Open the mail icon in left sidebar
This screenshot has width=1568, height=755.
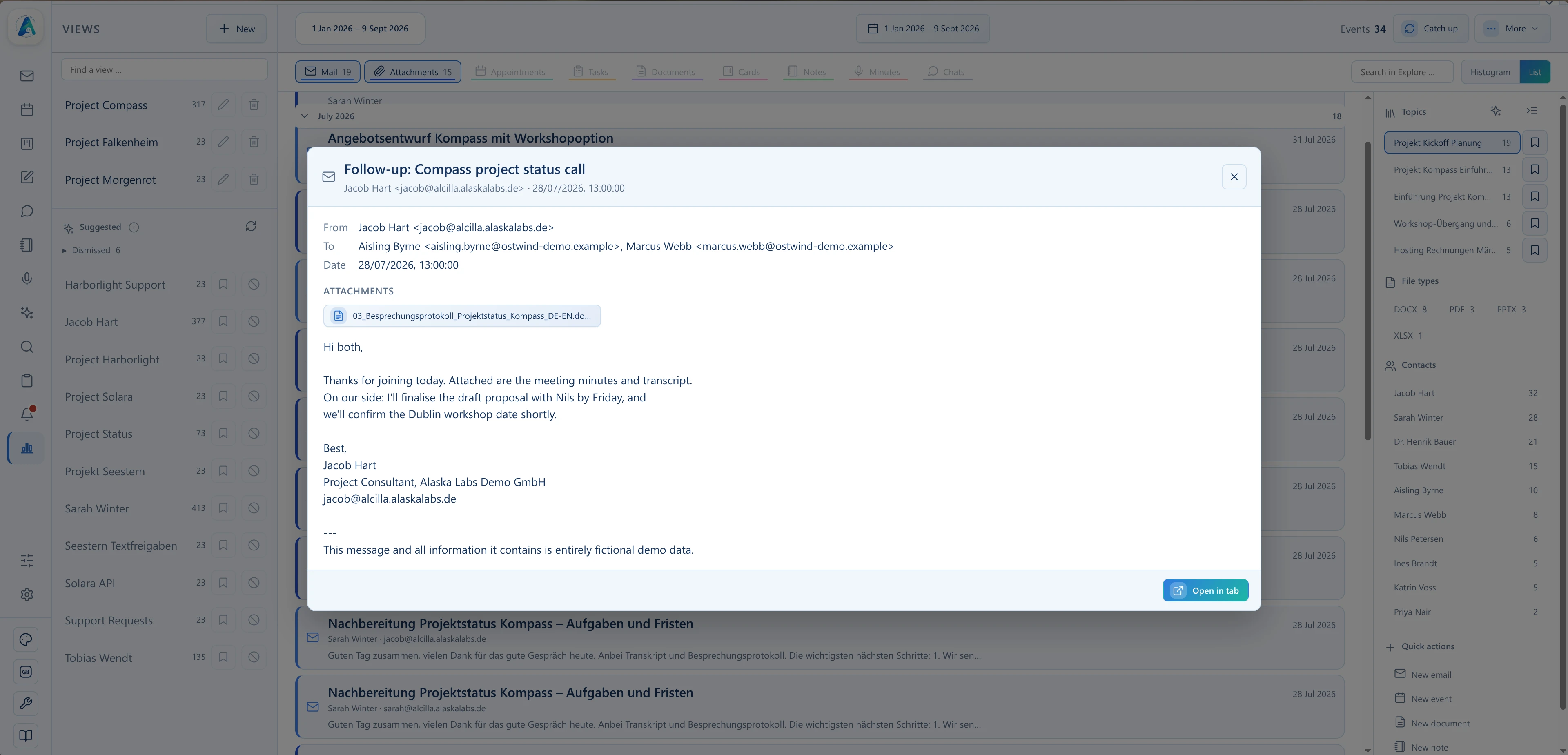tap(27, 76)
